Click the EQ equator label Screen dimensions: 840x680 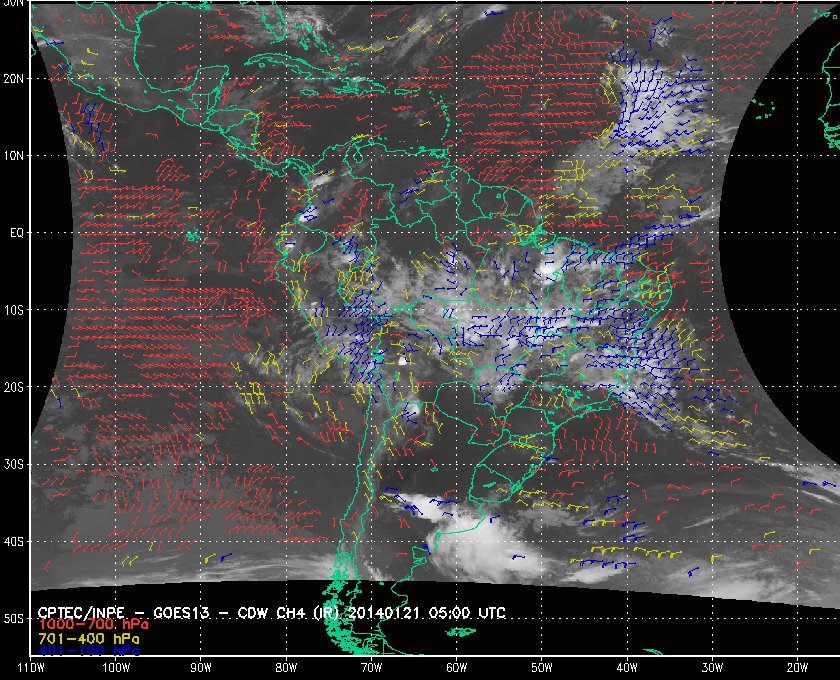[17, 233]
